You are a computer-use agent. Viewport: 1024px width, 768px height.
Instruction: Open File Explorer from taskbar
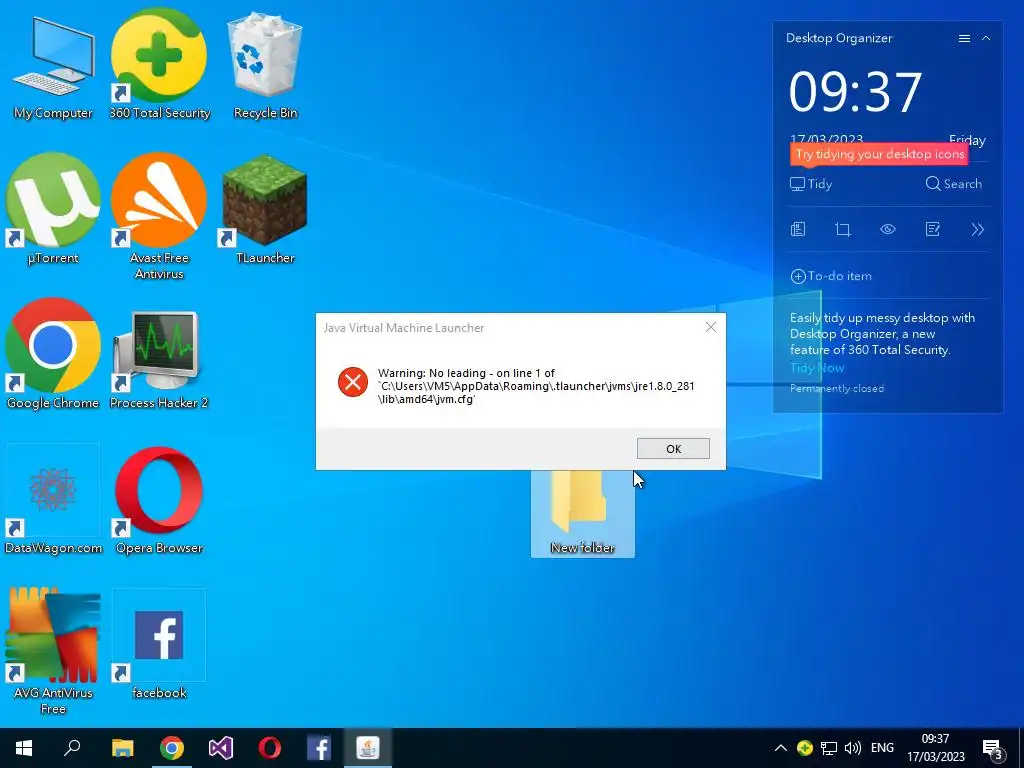(122, 748)
